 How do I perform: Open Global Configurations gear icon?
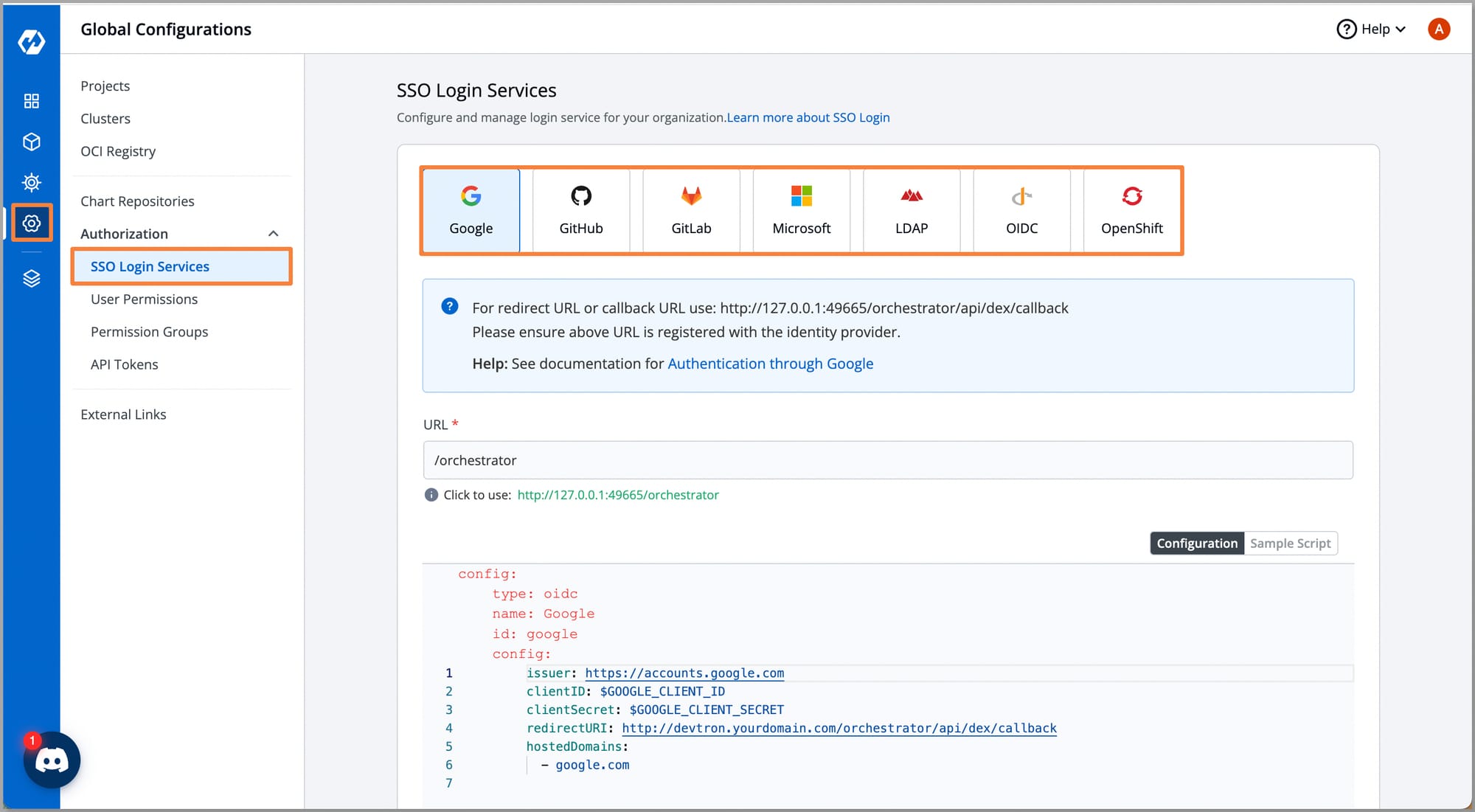[31, 223]
